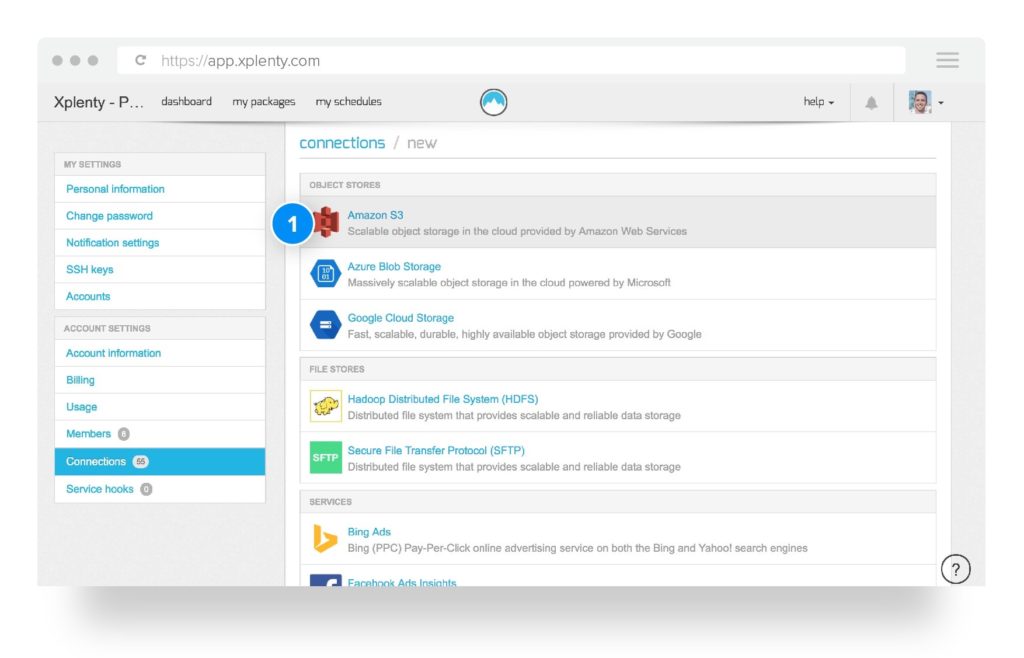
Task: Expand the user account dropdown arrow
Action: 941,102
